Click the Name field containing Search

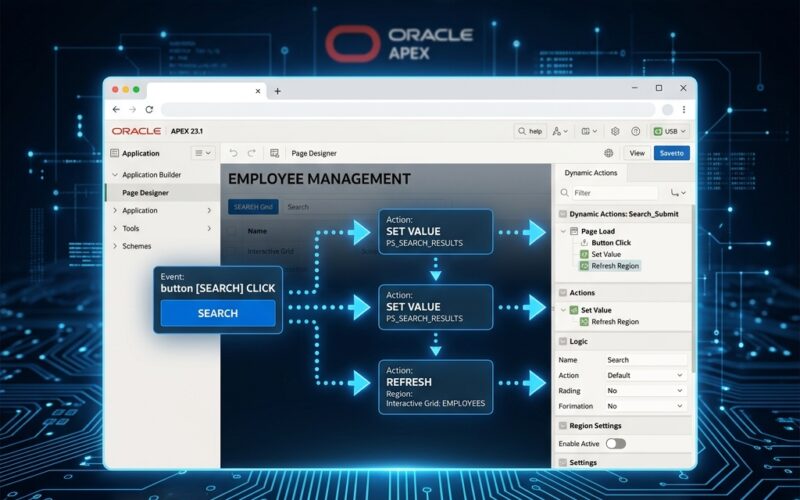click(645, 360)
